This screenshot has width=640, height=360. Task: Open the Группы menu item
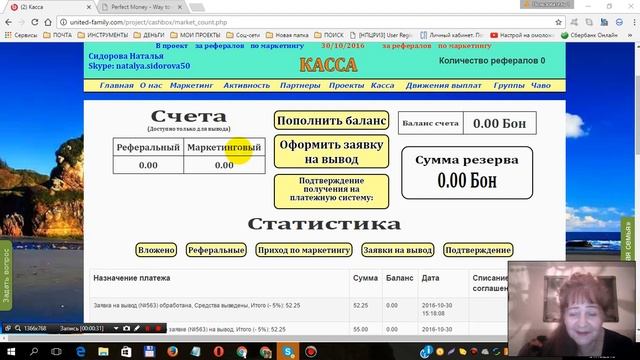point(509,85)
